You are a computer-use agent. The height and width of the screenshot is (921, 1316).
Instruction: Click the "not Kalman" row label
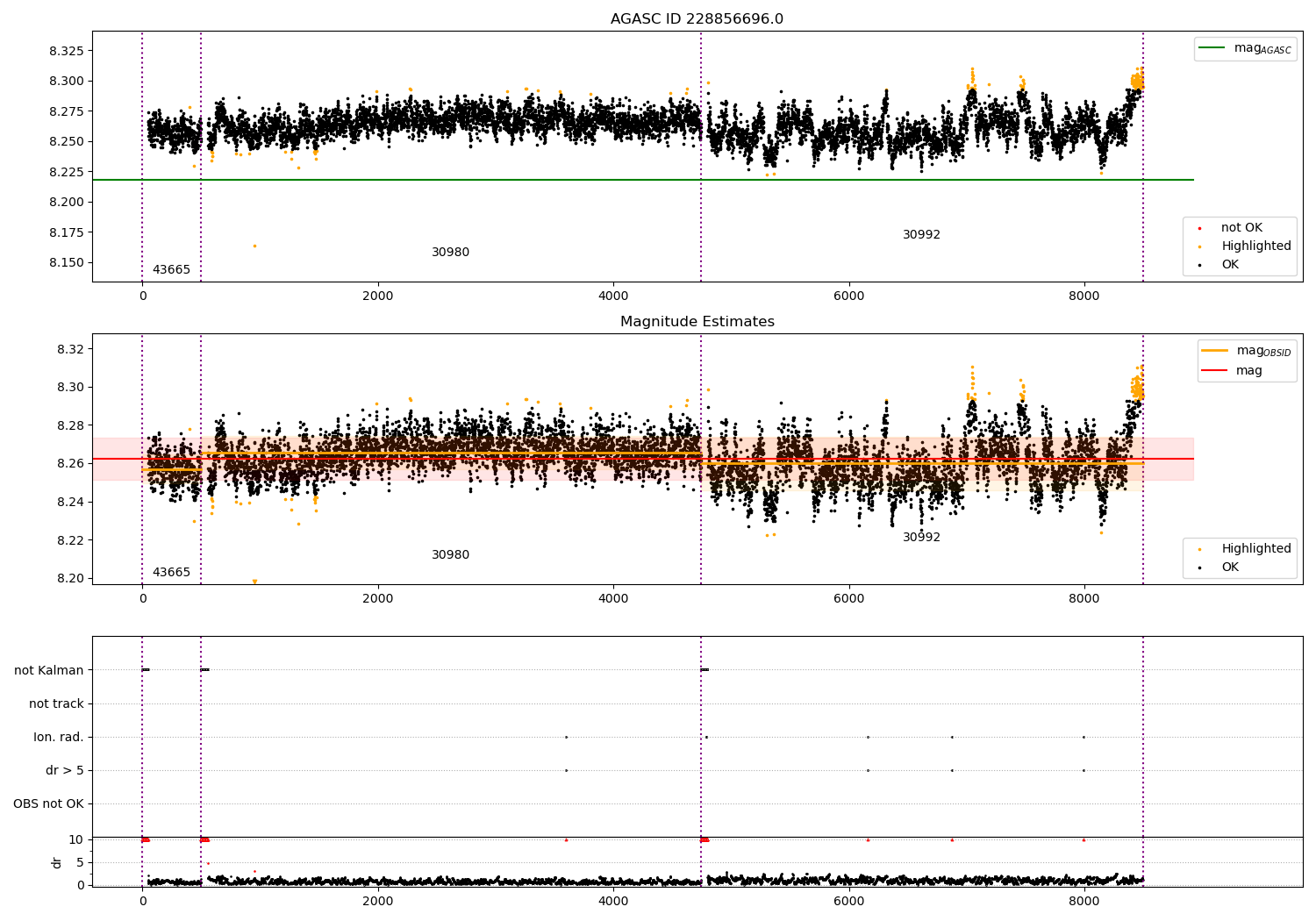(49, 671)
